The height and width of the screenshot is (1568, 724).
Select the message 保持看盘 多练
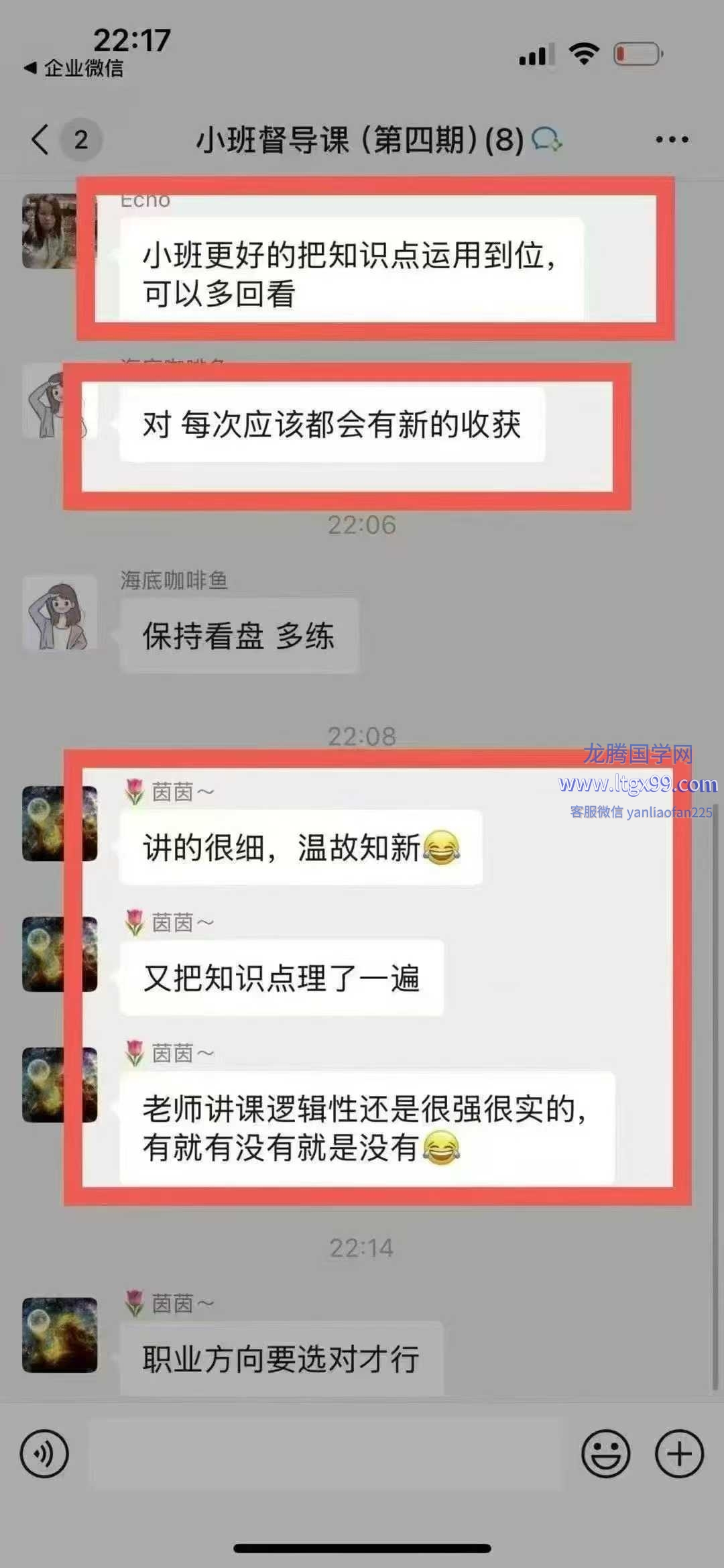click(x=239, y=636)
